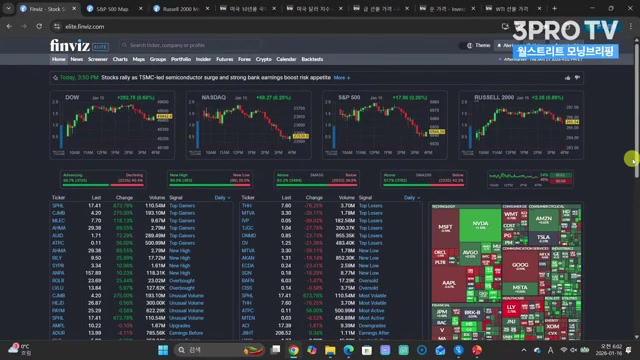Expand the news headline with More +
Image resolution: width=640 pixels, height=360 pixels.
coord(342,78)
